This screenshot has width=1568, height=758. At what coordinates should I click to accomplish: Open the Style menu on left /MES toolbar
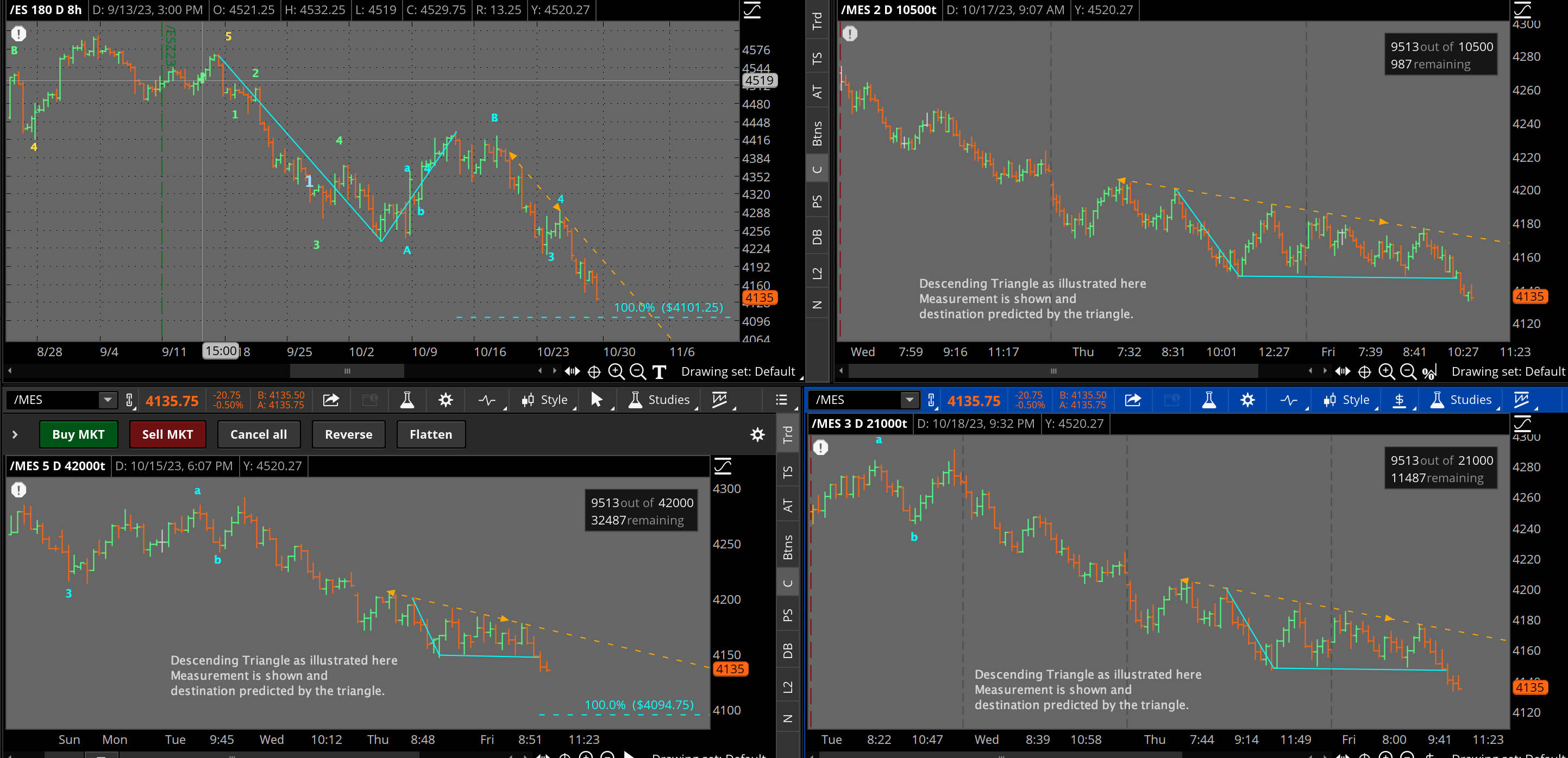(x=545, y=400)
